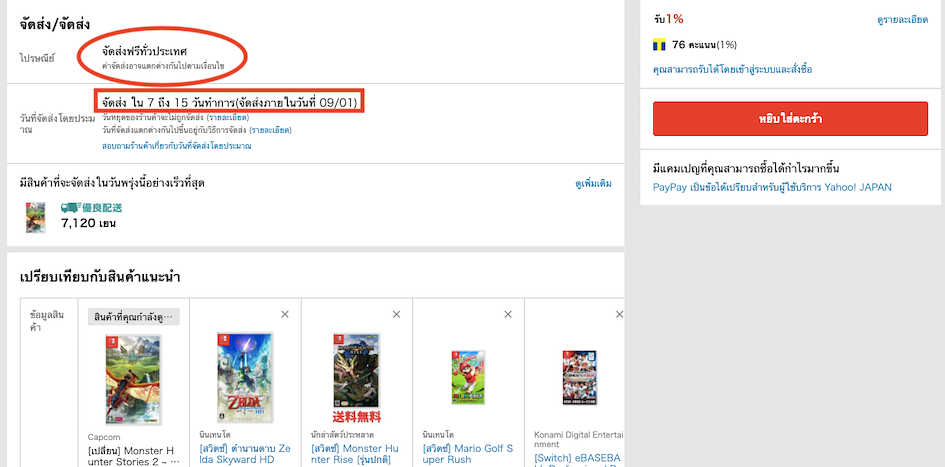This screenshot has width=945, height=467.
Task: Remove eBASEBALL item from comparison
Action: [620, 315]
